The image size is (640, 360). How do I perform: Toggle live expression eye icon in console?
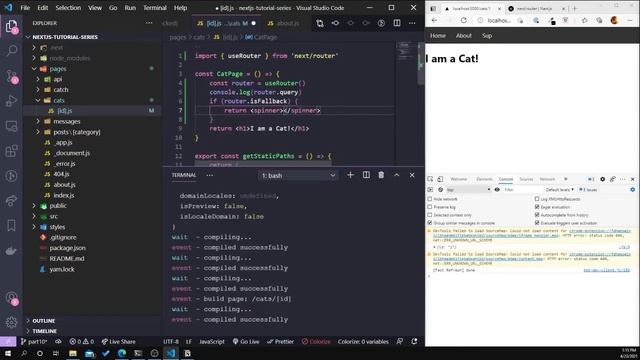pos(497,190)
